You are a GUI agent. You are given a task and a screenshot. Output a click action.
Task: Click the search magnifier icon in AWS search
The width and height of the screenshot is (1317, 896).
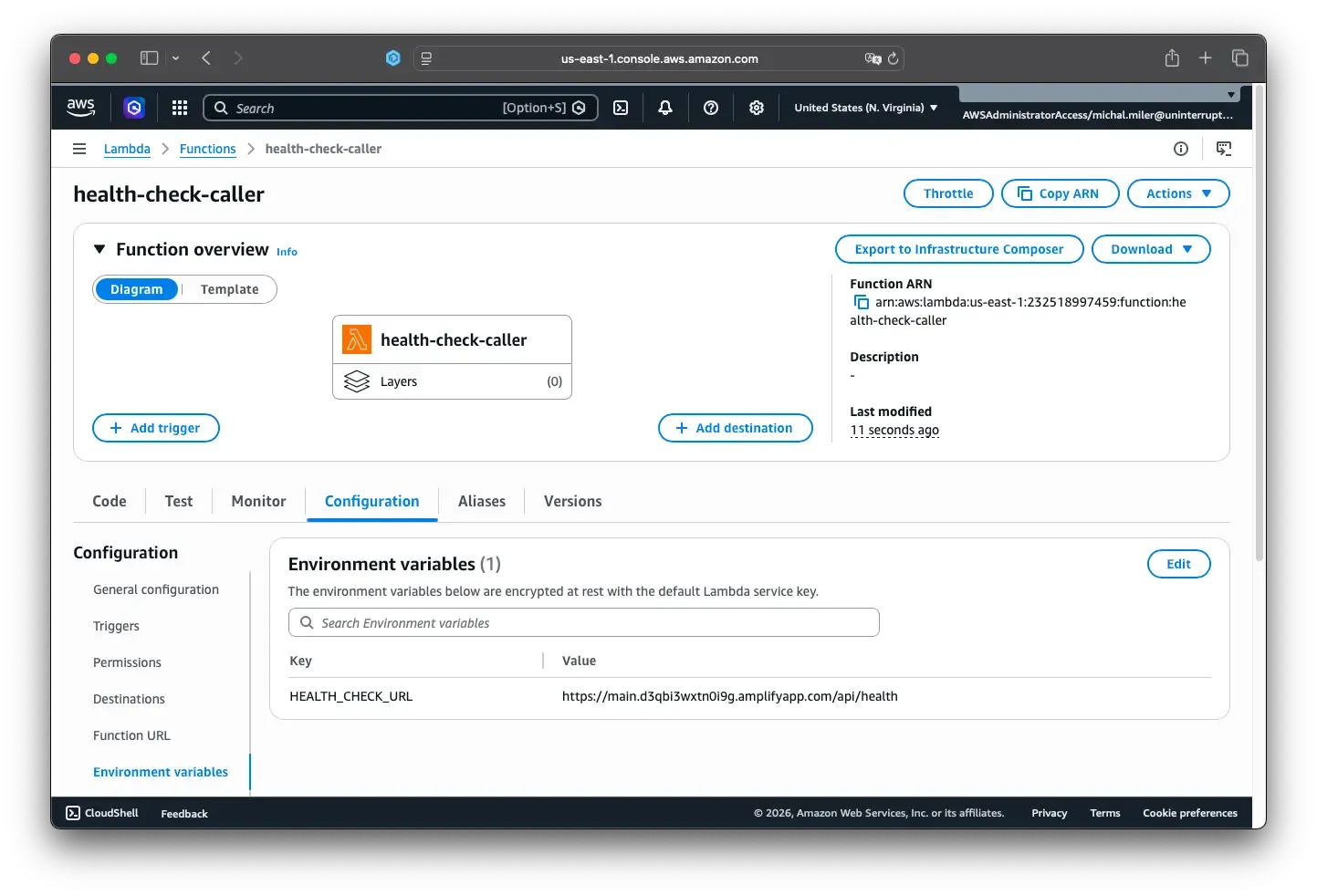[221, 108]
